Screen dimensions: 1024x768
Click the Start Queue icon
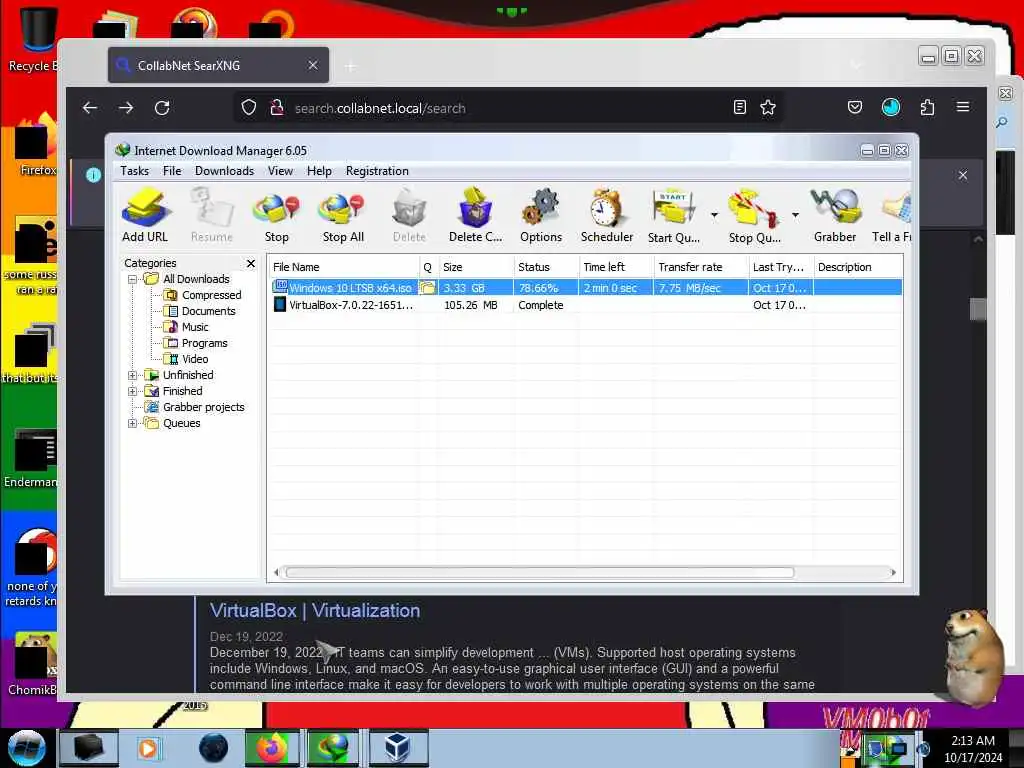click(673, 216)
